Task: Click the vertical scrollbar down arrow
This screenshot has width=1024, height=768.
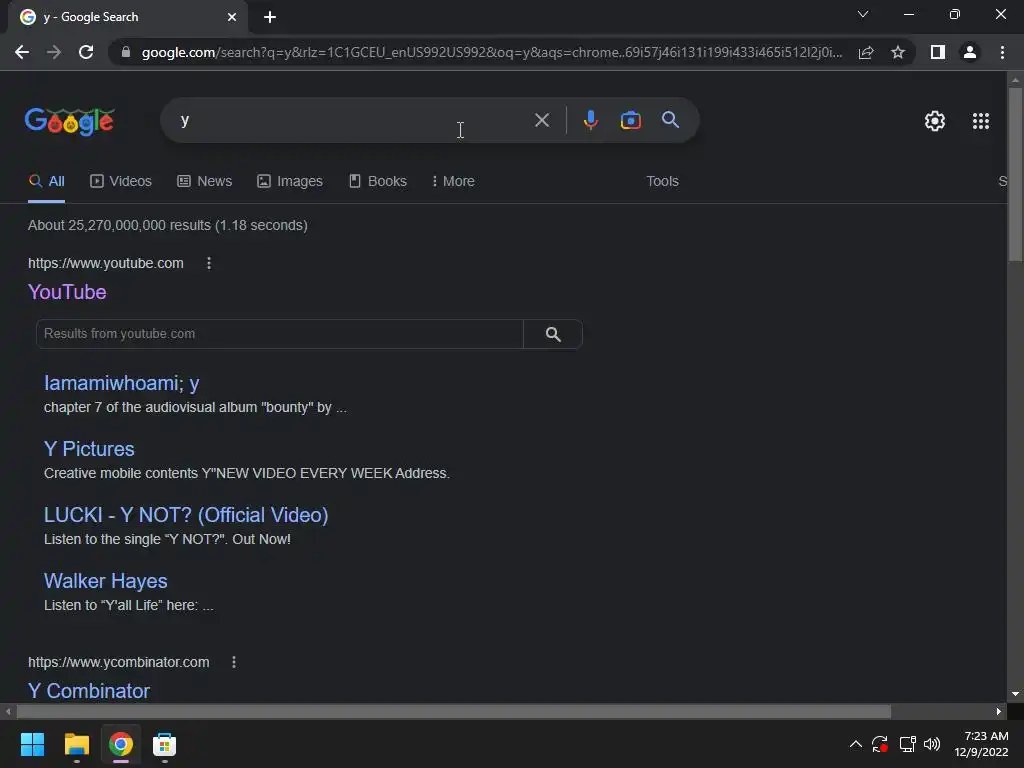Action: pos(1015,694)
